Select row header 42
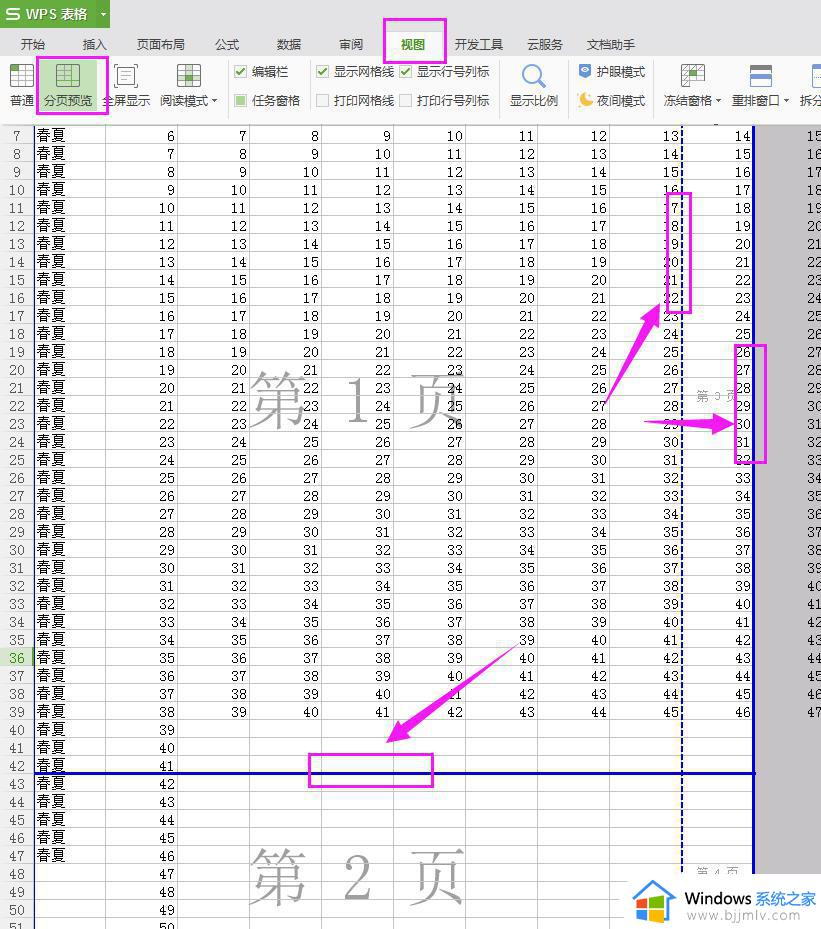The image size is (821, 929). (17, 765)
